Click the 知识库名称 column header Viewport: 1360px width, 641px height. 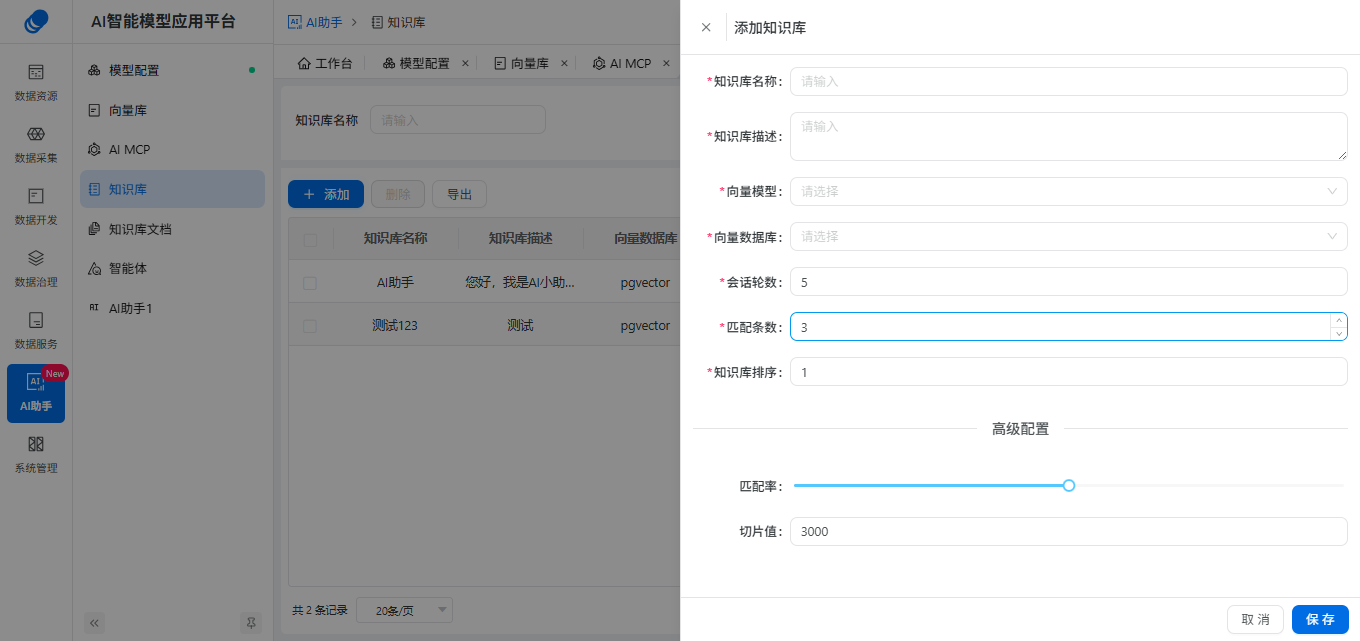[x=395, y=239]
